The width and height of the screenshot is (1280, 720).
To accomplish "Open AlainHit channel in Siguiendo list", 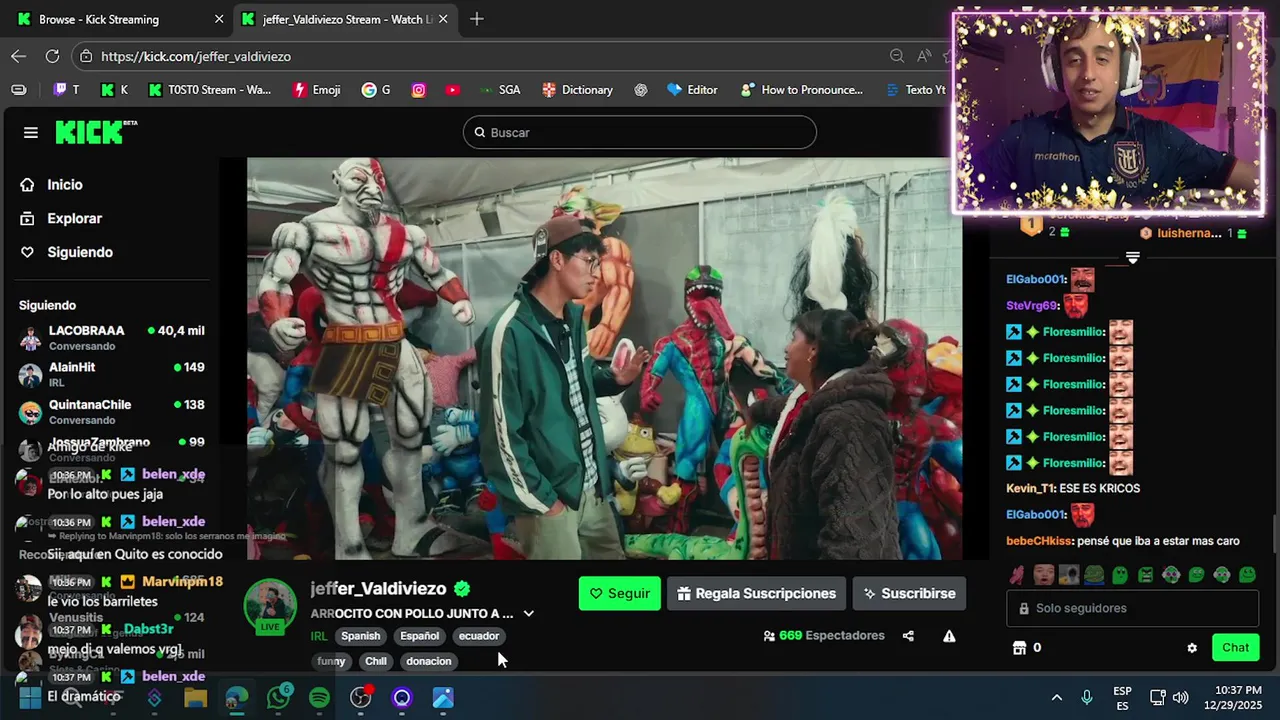I will (x=112, y=375).
